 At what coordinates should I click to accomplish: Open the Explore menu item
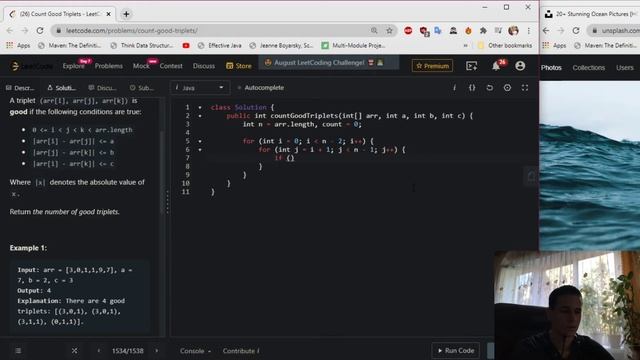[73, 66]
